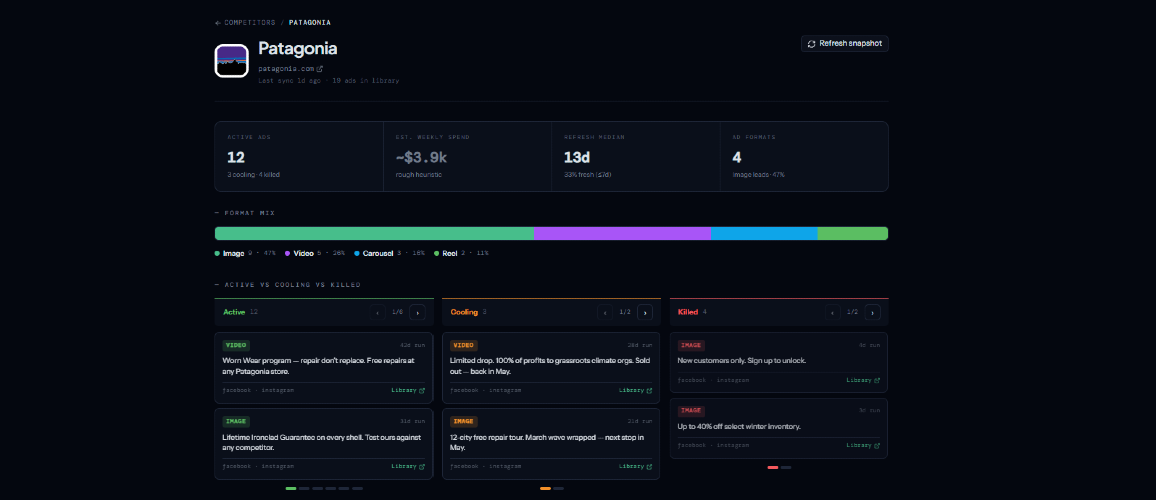Click the 4d run label
Viewport: 1156px width, 500px height.
tap(870, 345)
